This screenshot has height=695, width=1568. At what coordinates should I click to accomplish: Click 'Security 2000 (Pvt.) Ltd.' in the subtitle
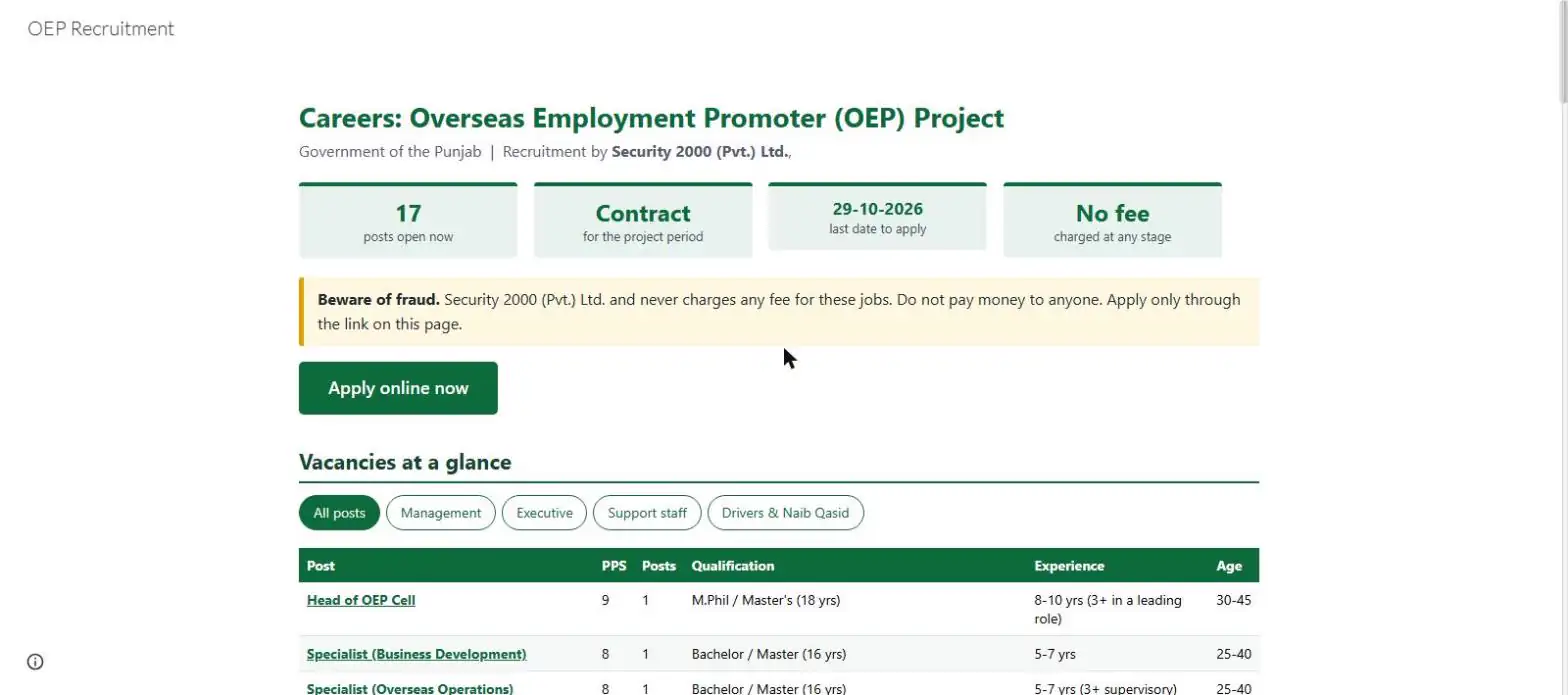tap(699, 152)
